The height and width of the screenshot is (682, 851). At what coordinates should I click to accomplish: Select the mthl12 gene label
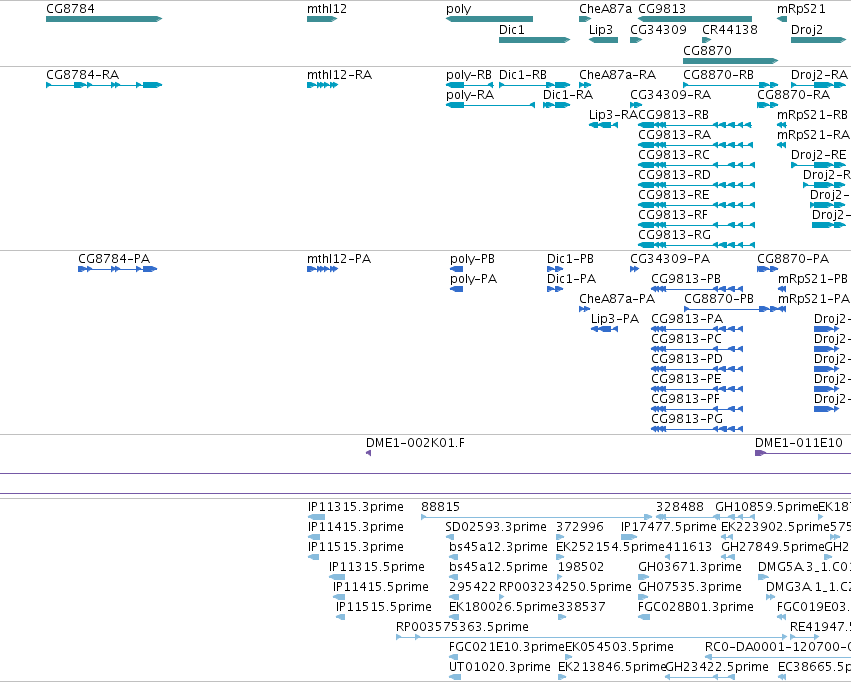tap(327, 9)
